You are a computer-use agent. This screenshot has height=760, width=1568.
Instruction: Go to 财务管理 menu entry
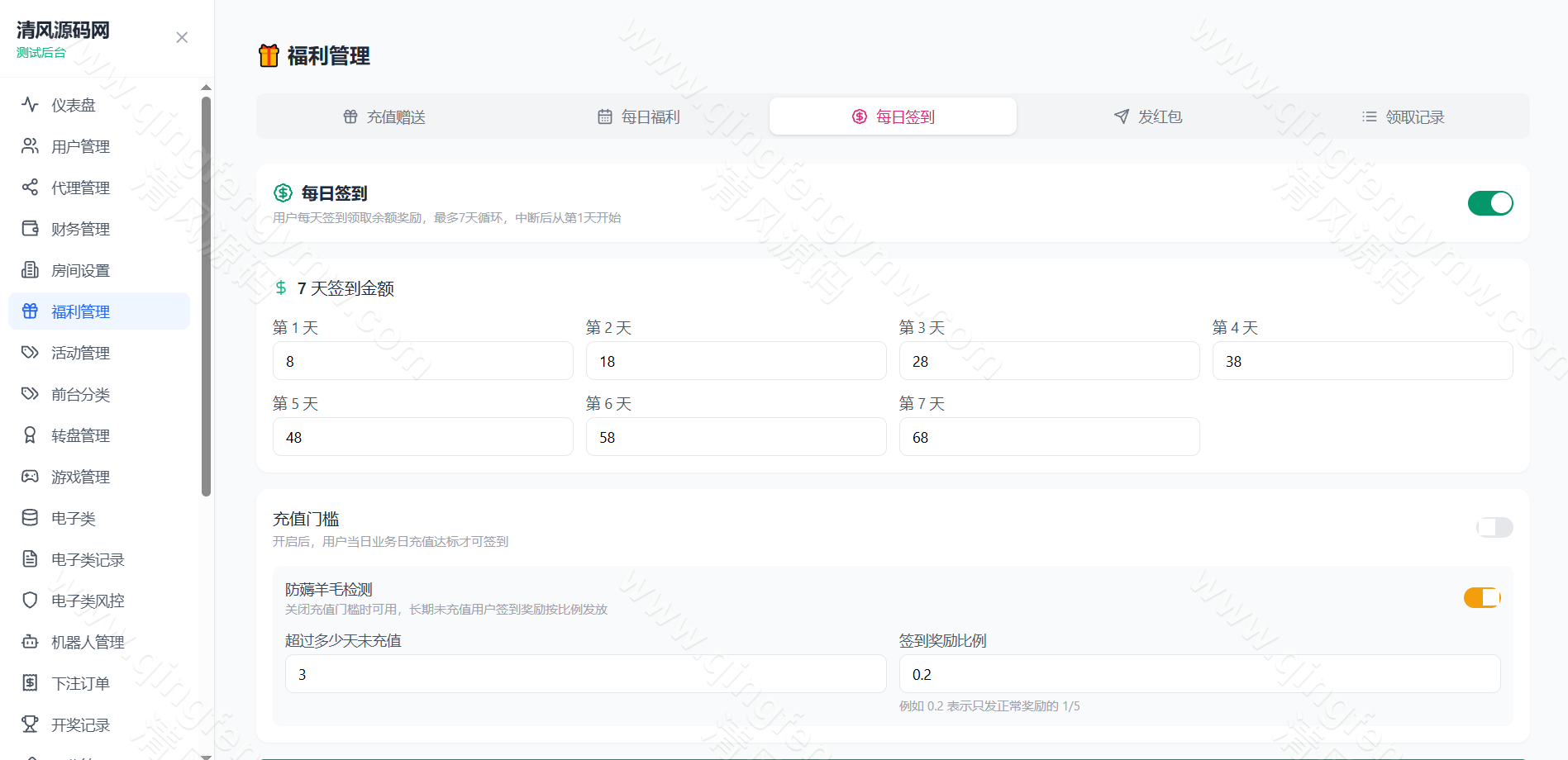(x=99, y=229)
